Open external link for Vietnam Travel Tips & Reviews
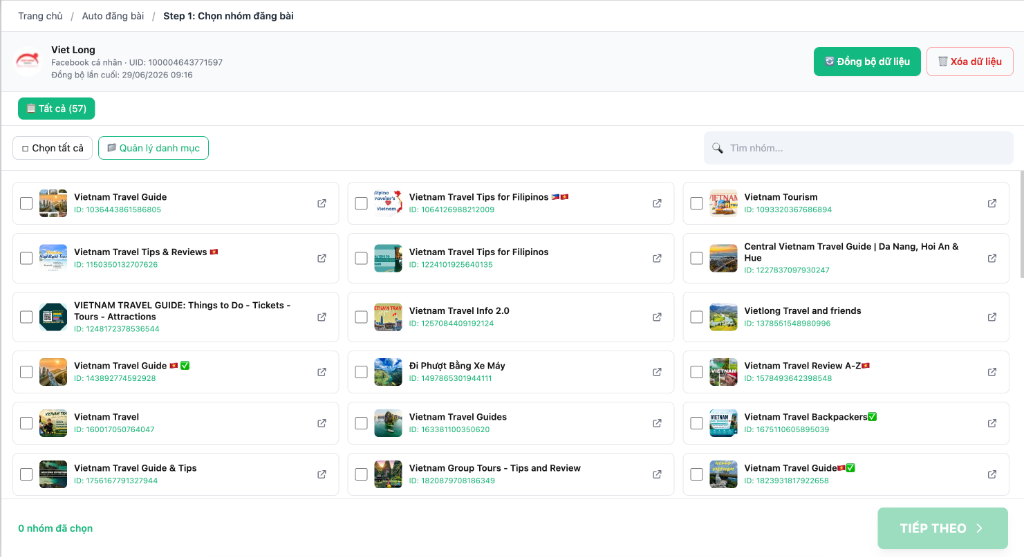Image resolution: width=1024 pixels, height=557 pixels. [322, 258]
